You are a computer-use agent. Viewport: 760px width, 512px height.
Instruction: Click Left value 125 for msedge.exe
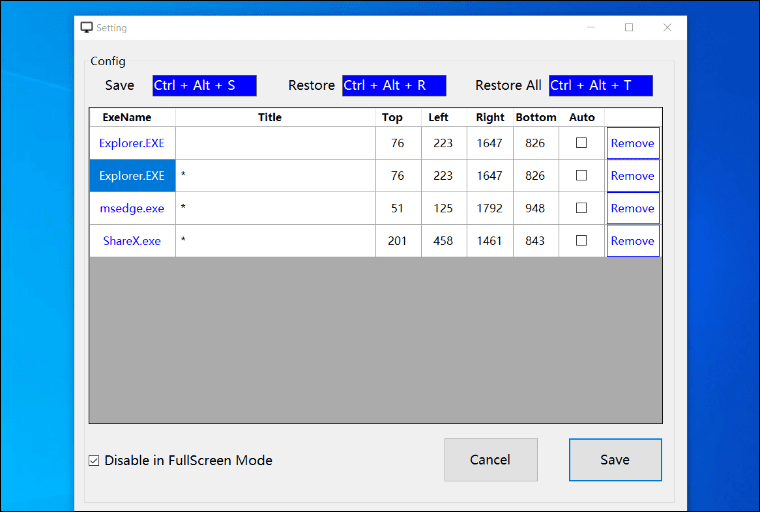(x=444, y=208)
